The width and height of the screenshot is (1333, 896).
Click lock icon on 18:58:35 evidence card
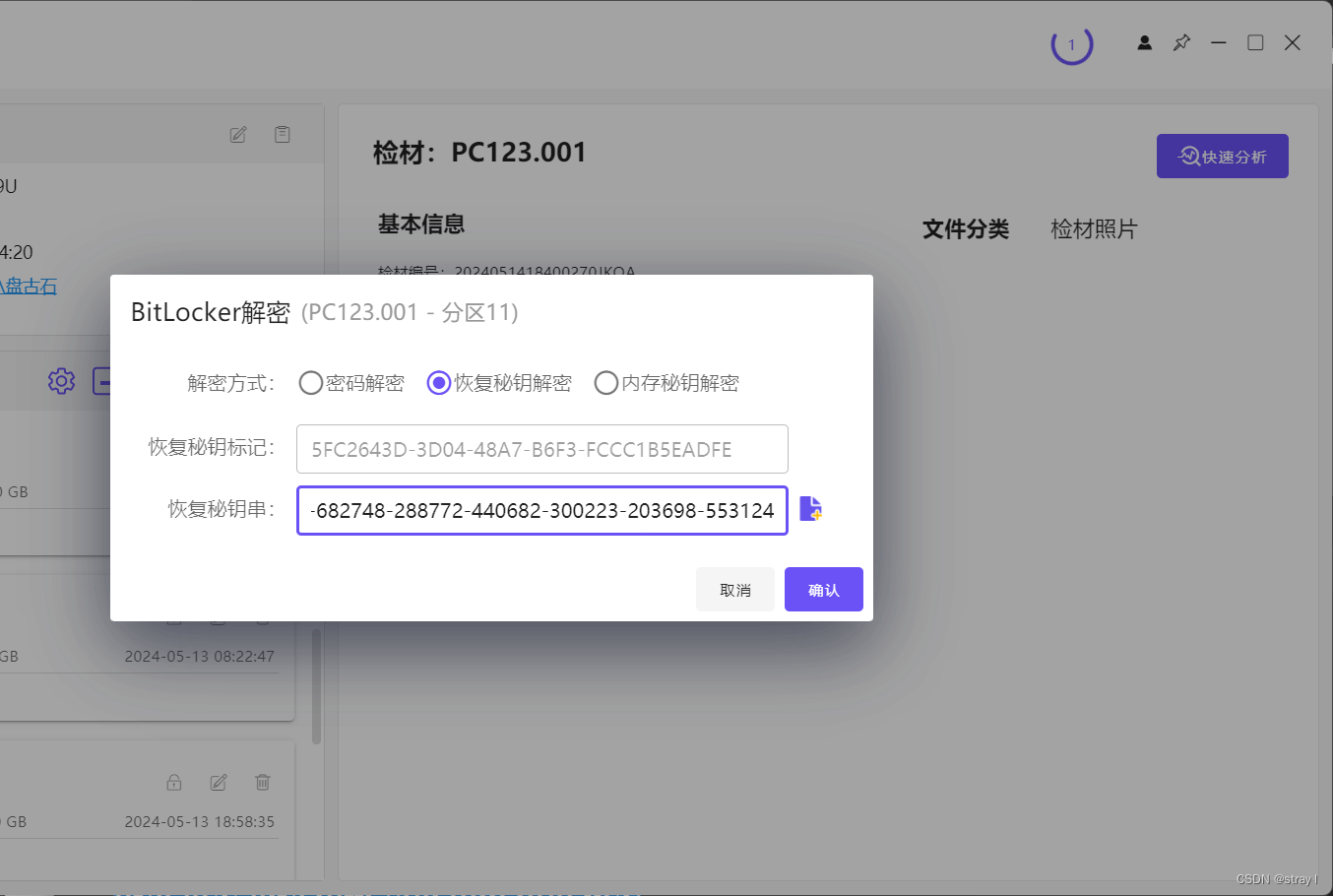pyautogui.click(x=174, y=782)
